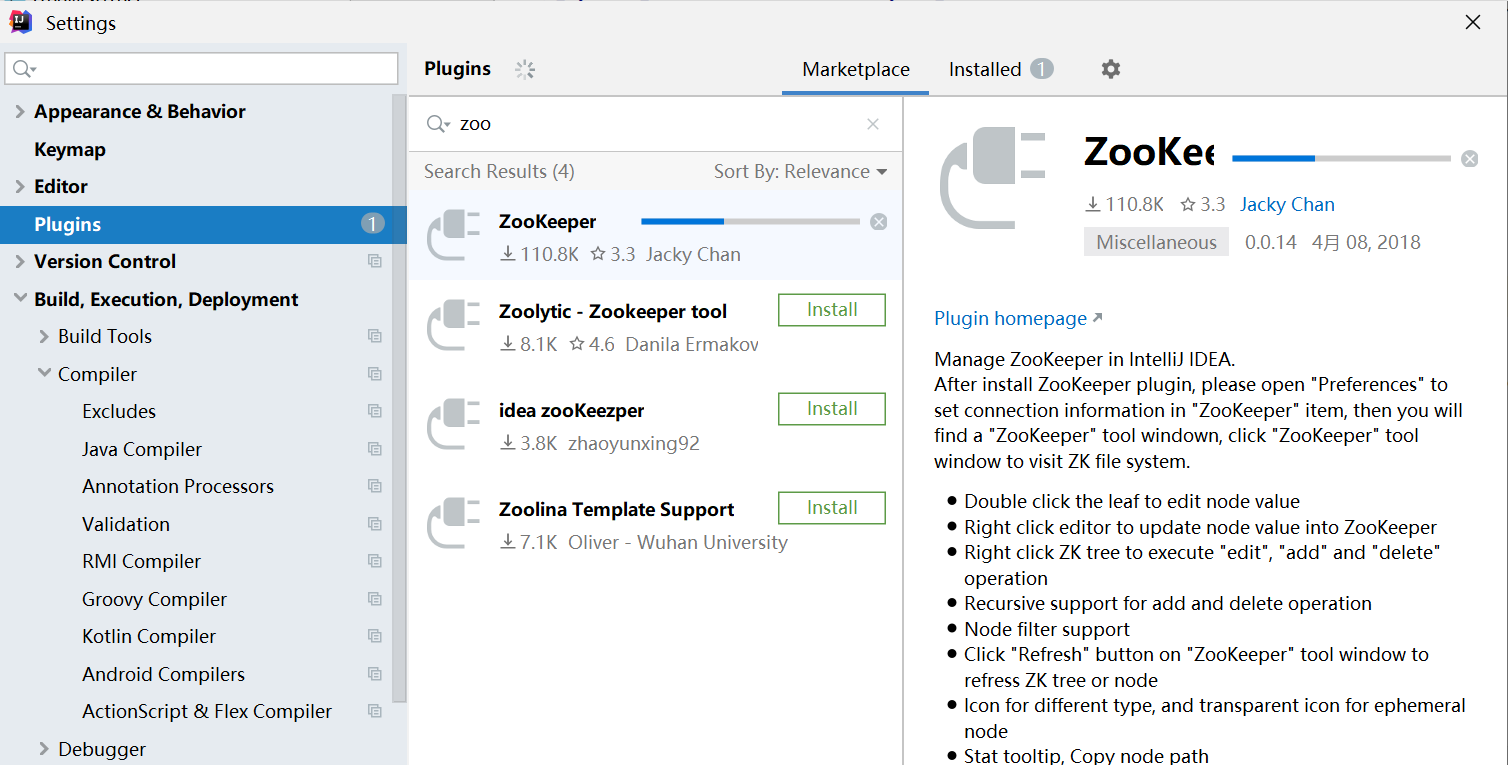This screenshot has height=765, width=1508.
Task: Select ZooKeeper plugin in search results
Action: click(x=656, y=236)
